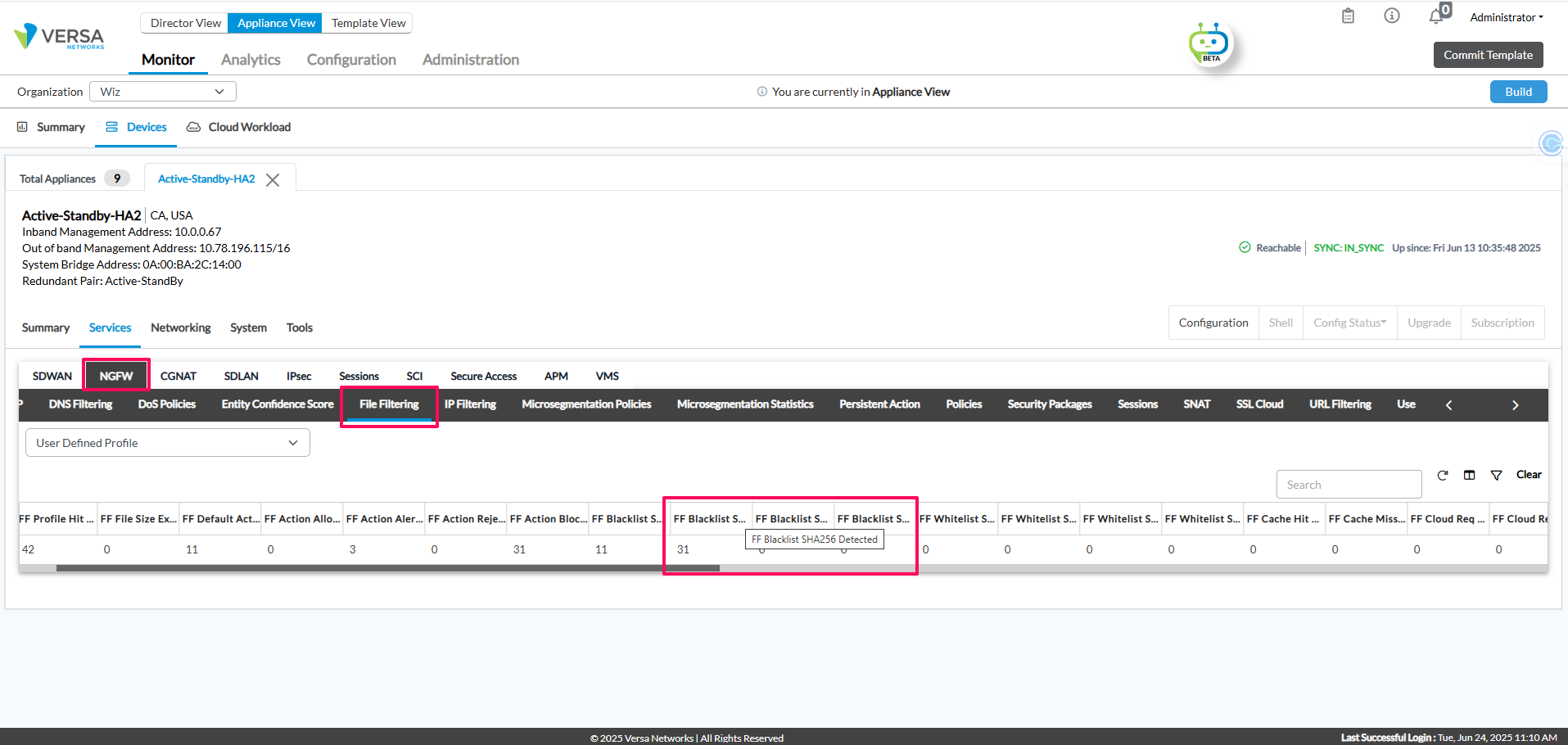1568x745 pixels.
Task: Select the Secure Access tab
Action: tap(483, 376)
